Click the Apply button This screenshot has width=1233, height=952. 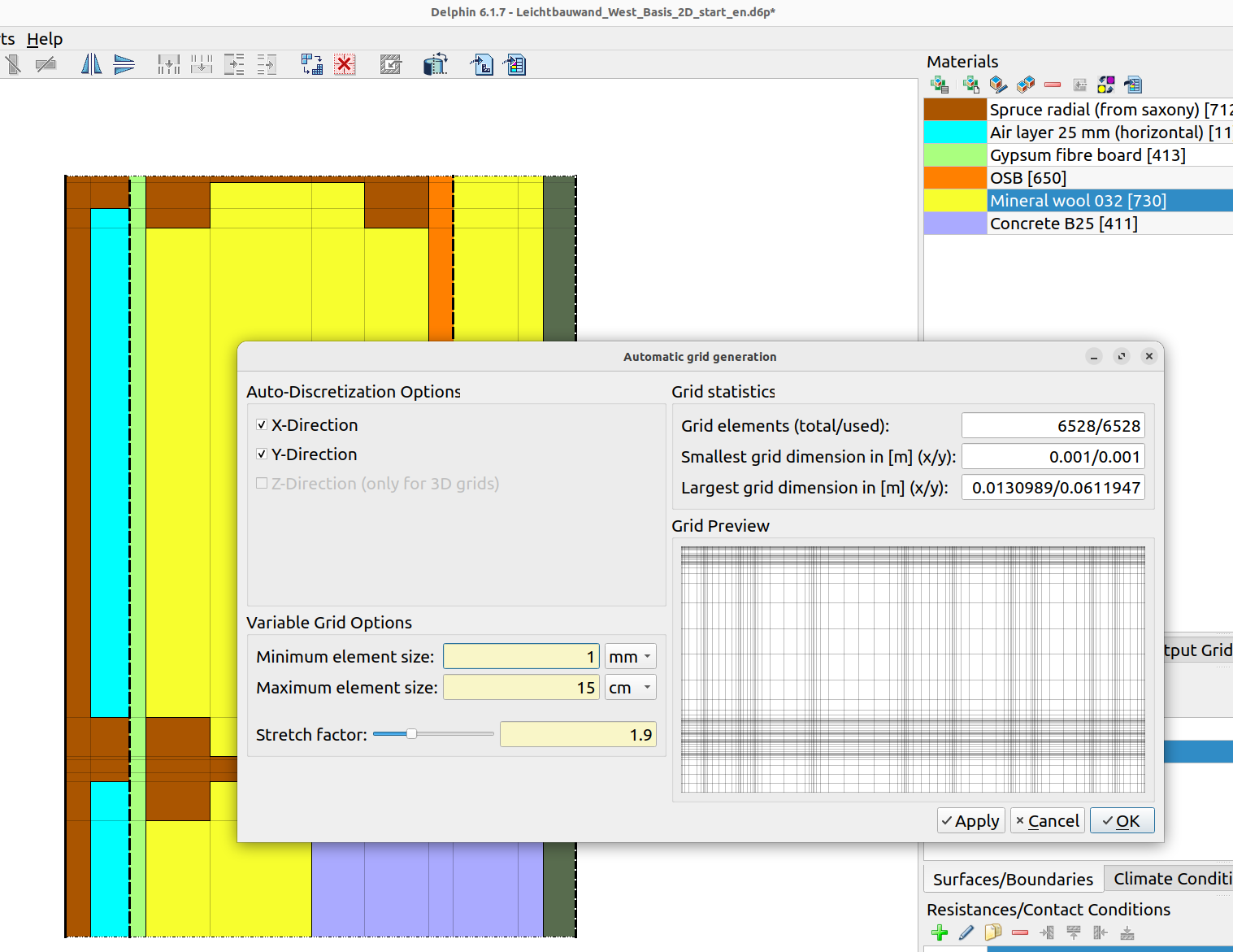pos(971,821)
